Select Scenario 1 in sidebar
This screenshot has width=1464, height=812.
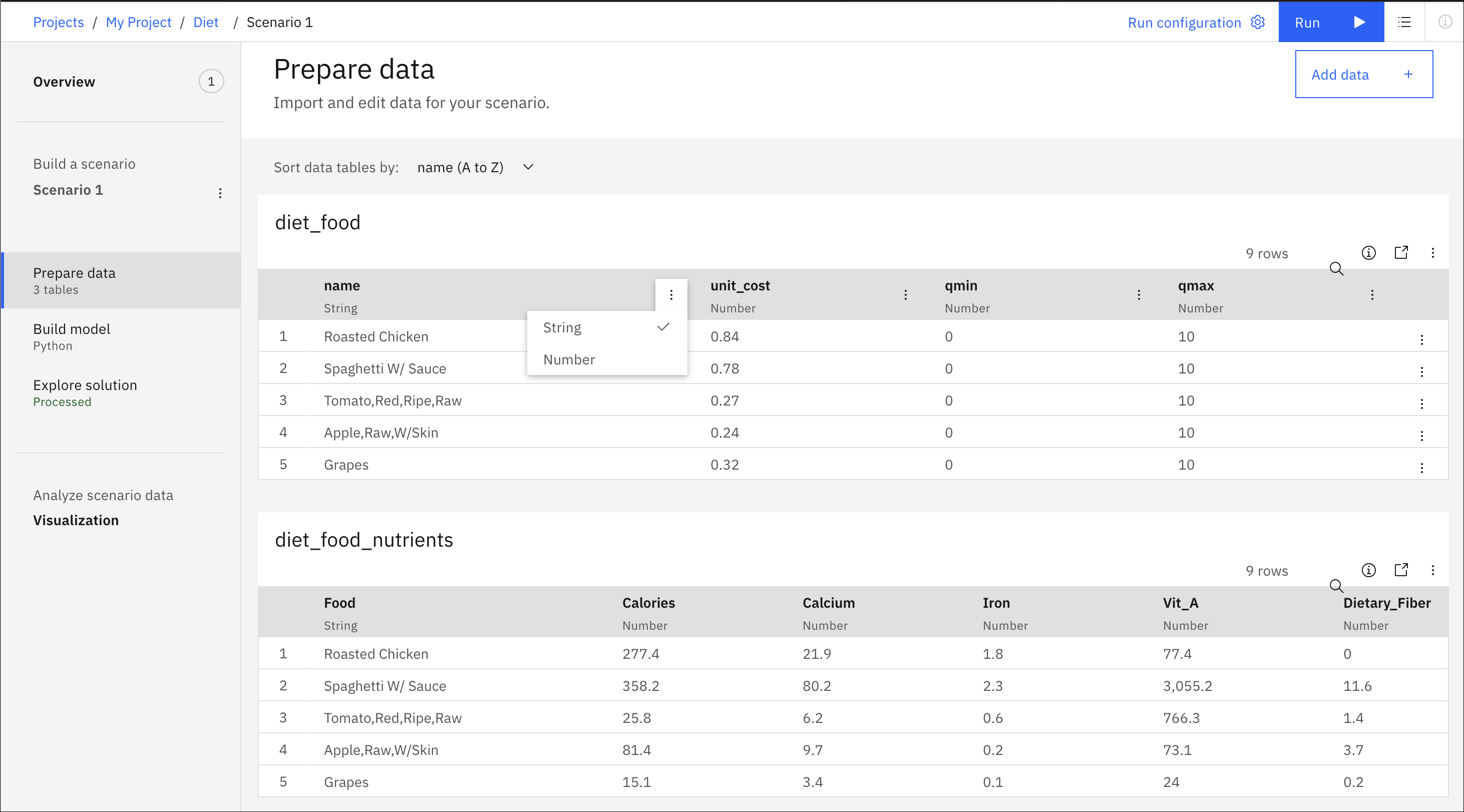[x=68, y=190]
